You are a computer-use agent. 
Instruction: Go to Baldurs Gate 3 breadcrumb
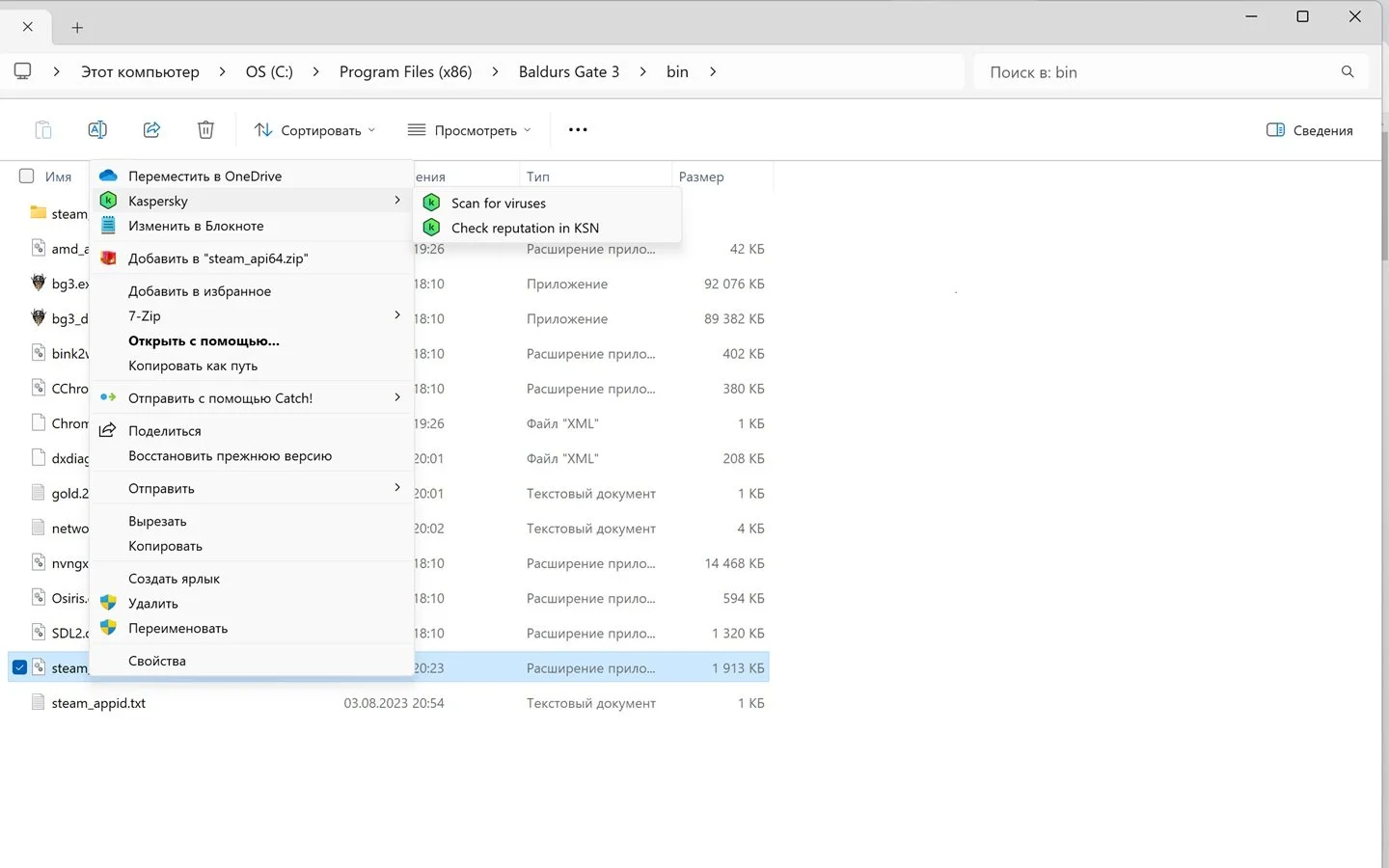click(x=569, y=71)
